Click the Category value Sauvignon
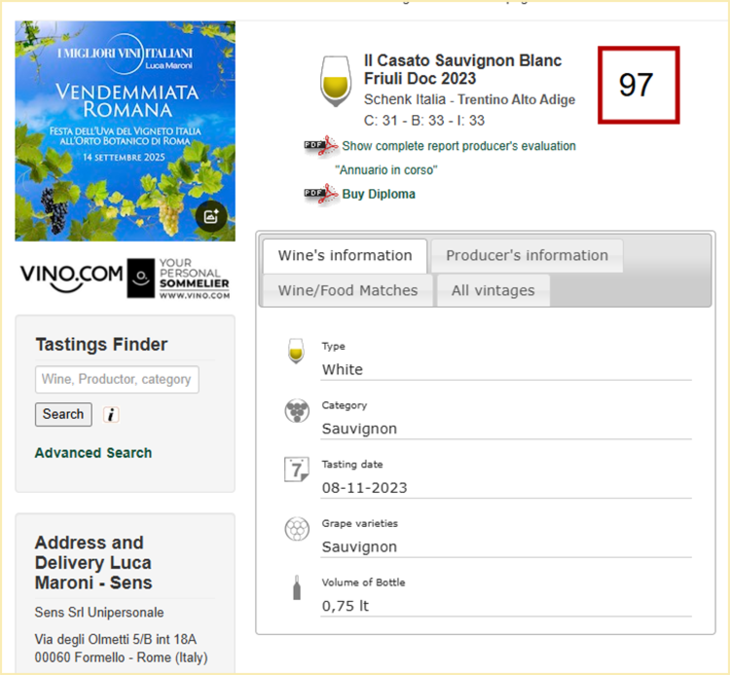Image resolution: width=730 pixels, height=675 pixels. click(359, 429)
